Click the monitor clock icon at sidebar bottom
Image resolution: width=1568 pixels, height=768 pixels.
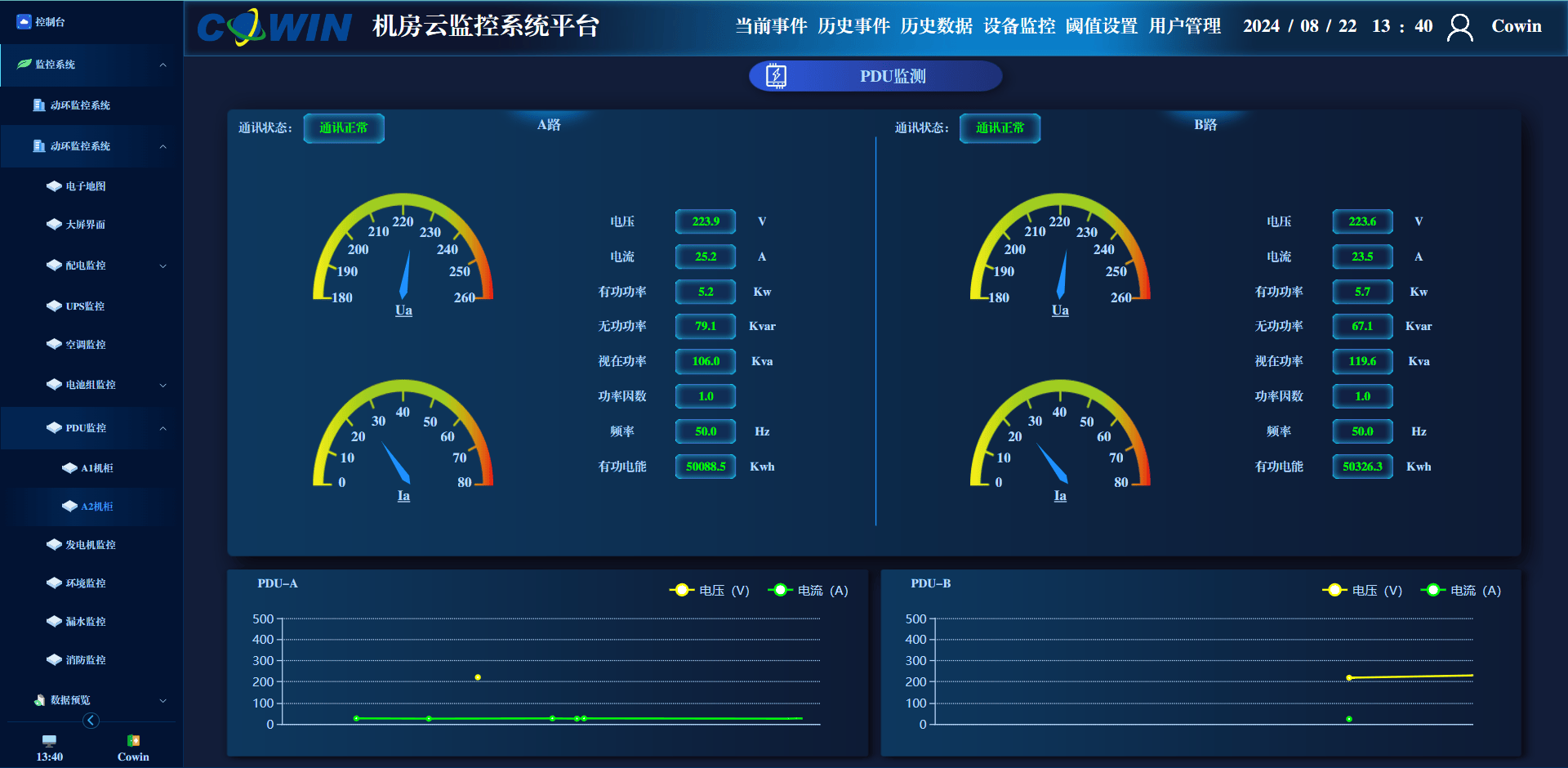click(49, 741)
